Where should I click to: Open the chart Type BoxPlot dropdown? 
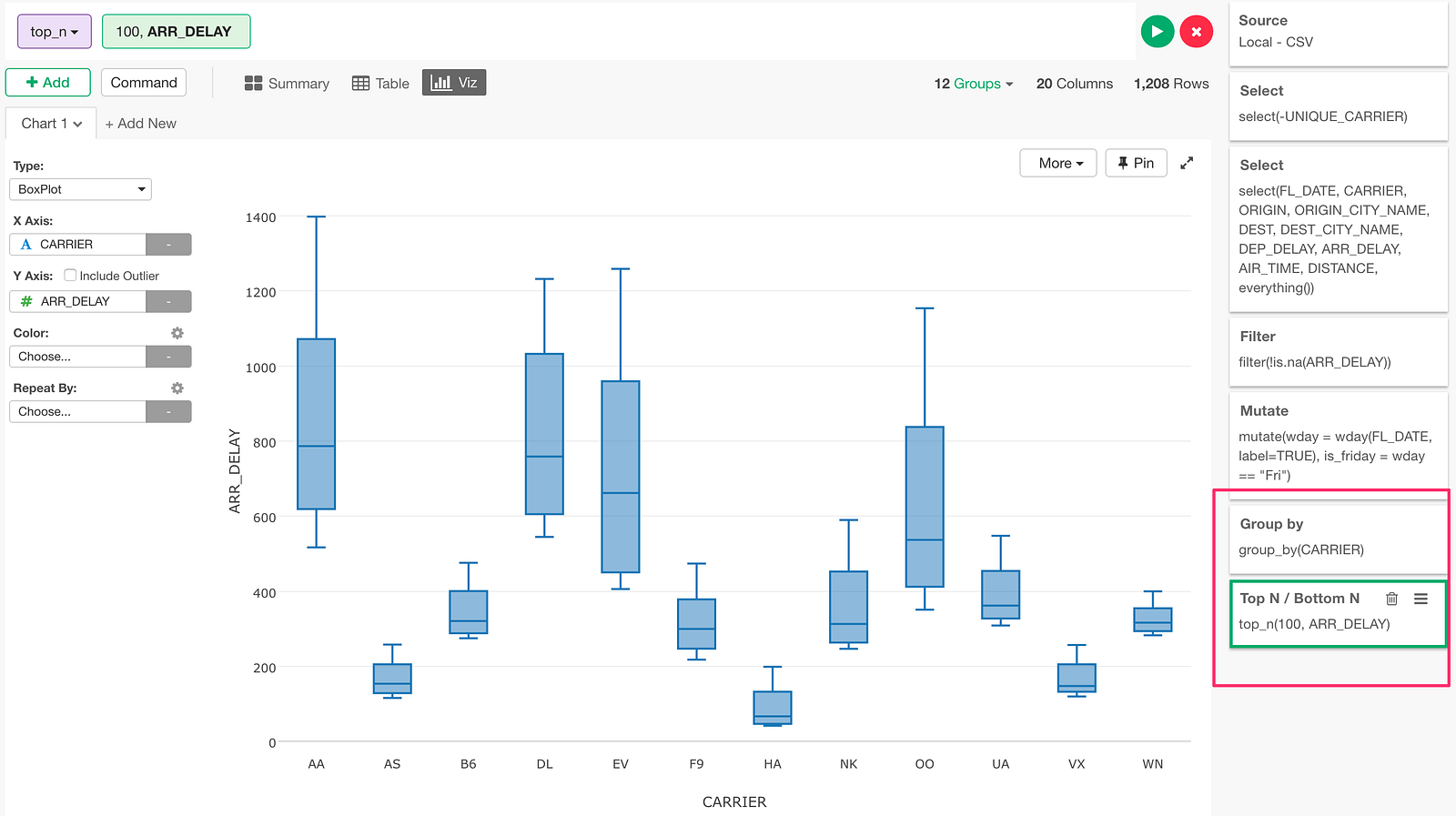pyautogui.click(x=80, y=189)
